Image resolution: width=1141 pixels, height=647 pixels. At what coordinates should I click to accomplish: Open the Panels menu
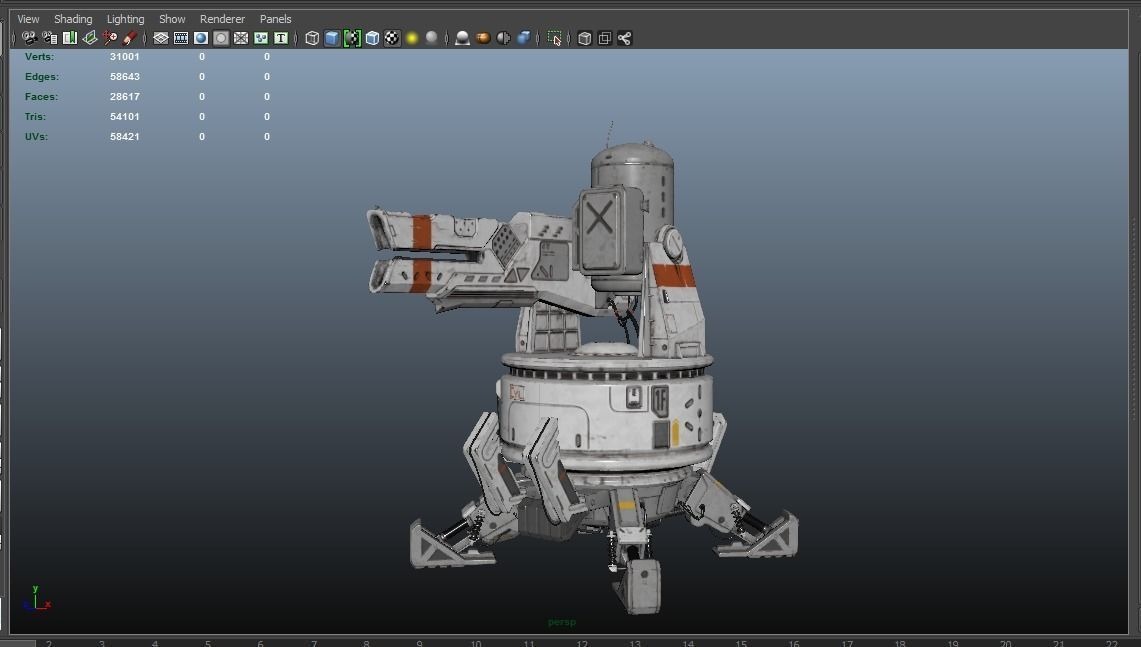275,18
